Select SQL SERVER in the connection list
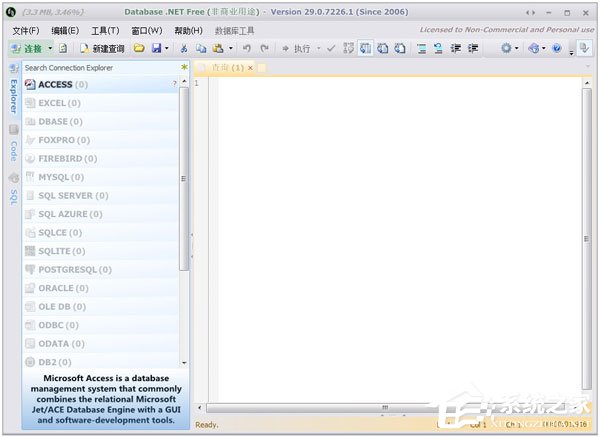The width and height of the screenshot is (600, 437). click(72, 196)
